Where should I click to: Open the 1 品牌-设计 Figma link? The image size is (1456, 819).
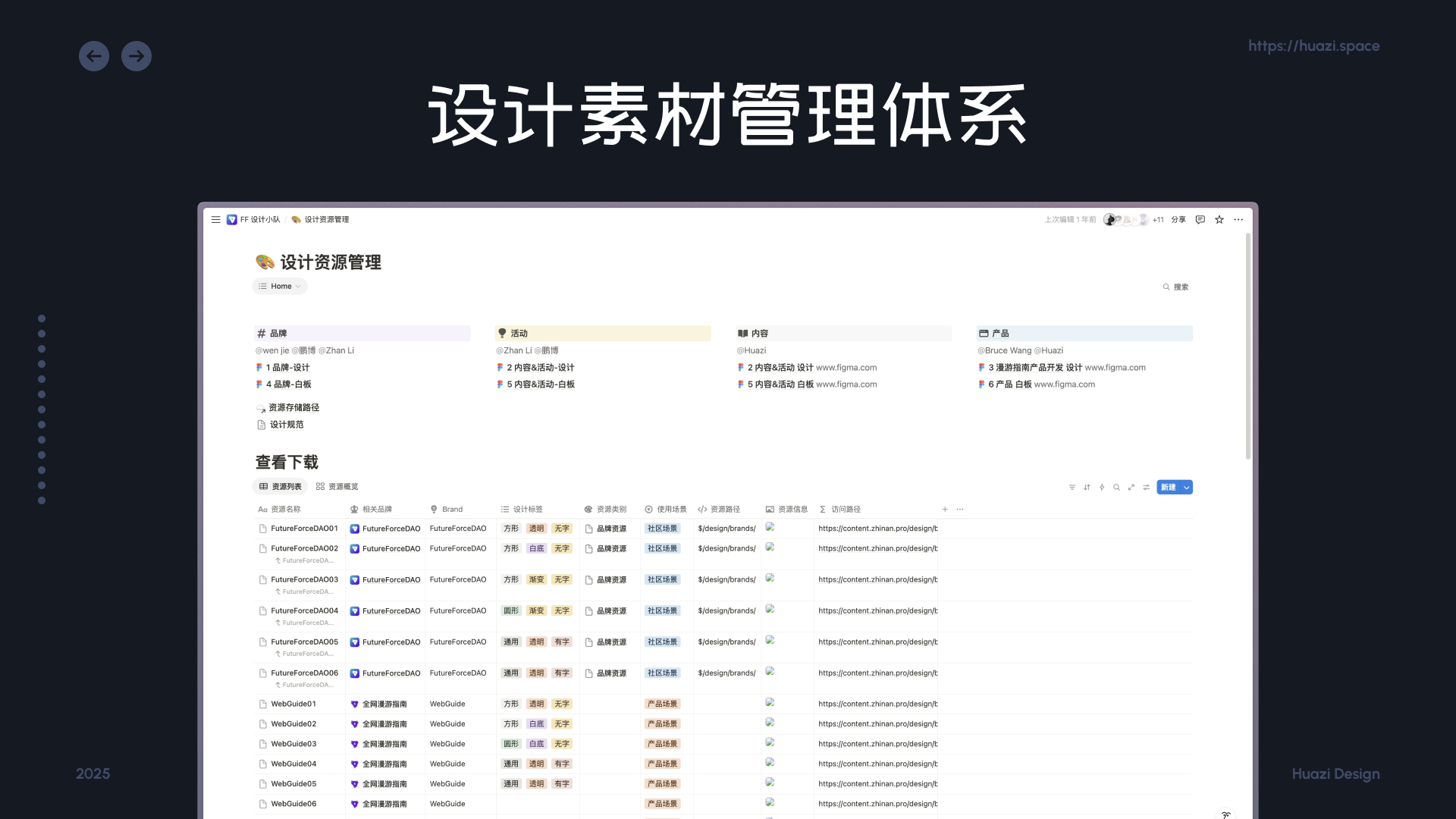(x=287, y=368)
